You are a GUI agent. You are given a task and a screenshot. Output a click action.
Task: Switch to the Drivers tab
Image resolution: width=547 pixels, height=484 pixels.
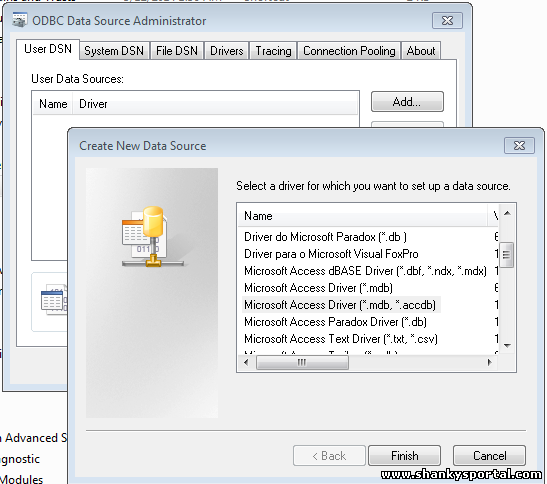(226, 51)
